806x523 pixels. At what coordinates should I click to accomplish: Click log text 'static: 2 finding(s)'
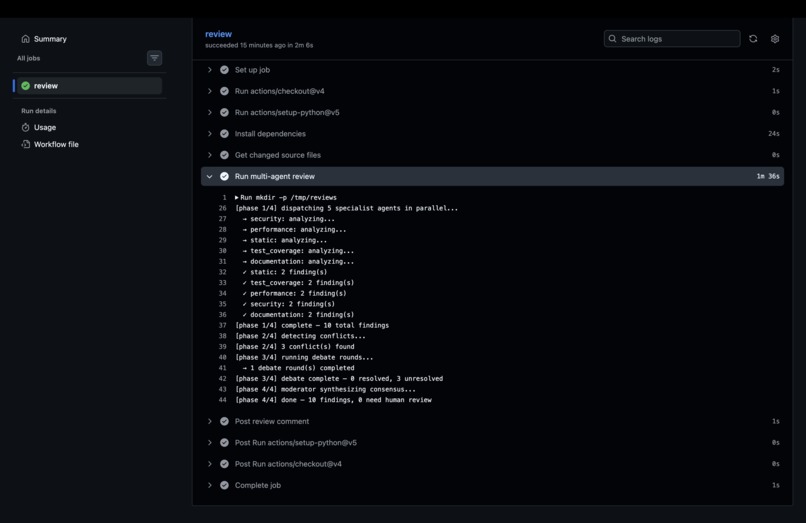[x=288, y=272]
